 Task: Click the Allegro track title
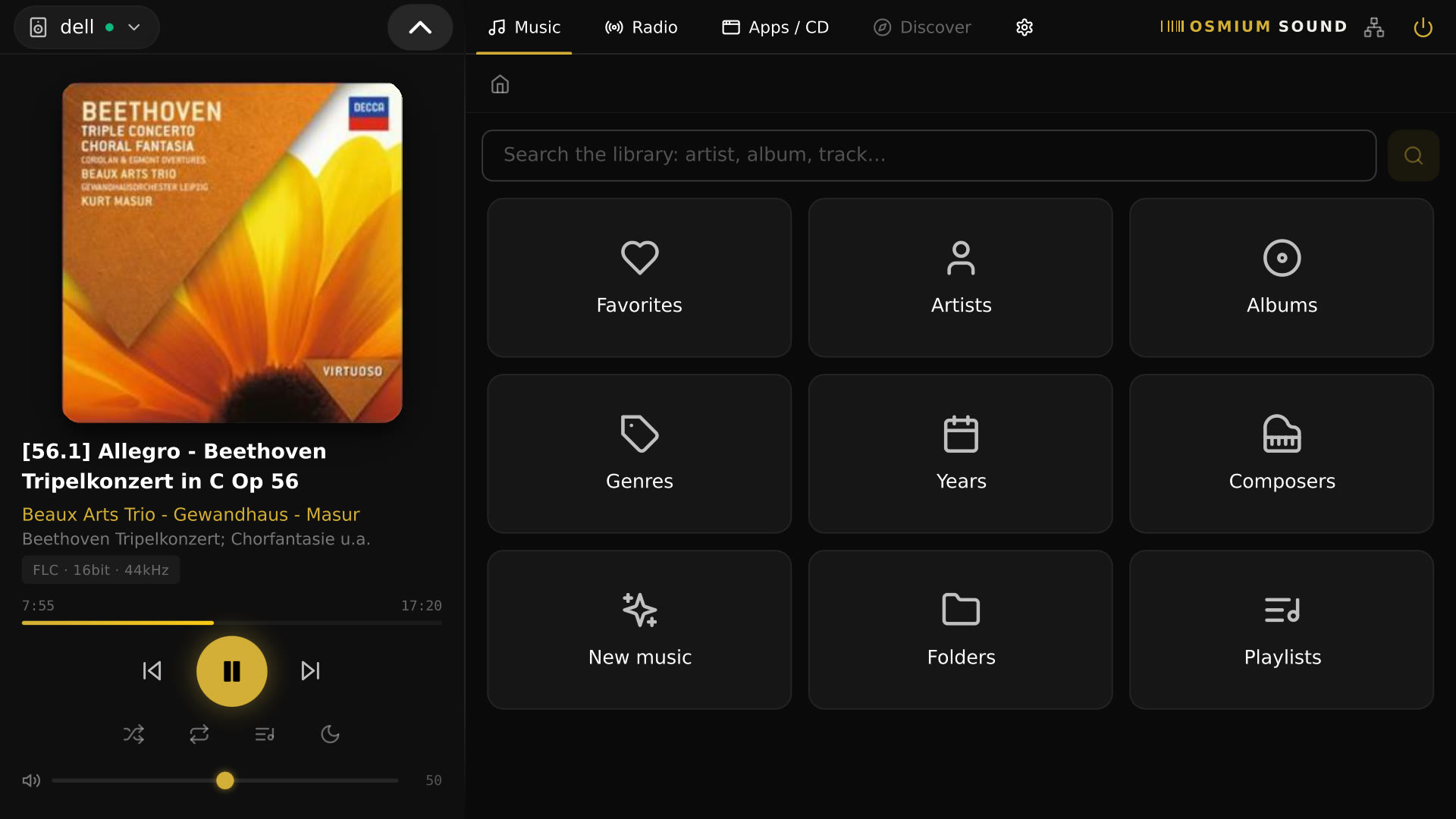[x=174, y=466]
